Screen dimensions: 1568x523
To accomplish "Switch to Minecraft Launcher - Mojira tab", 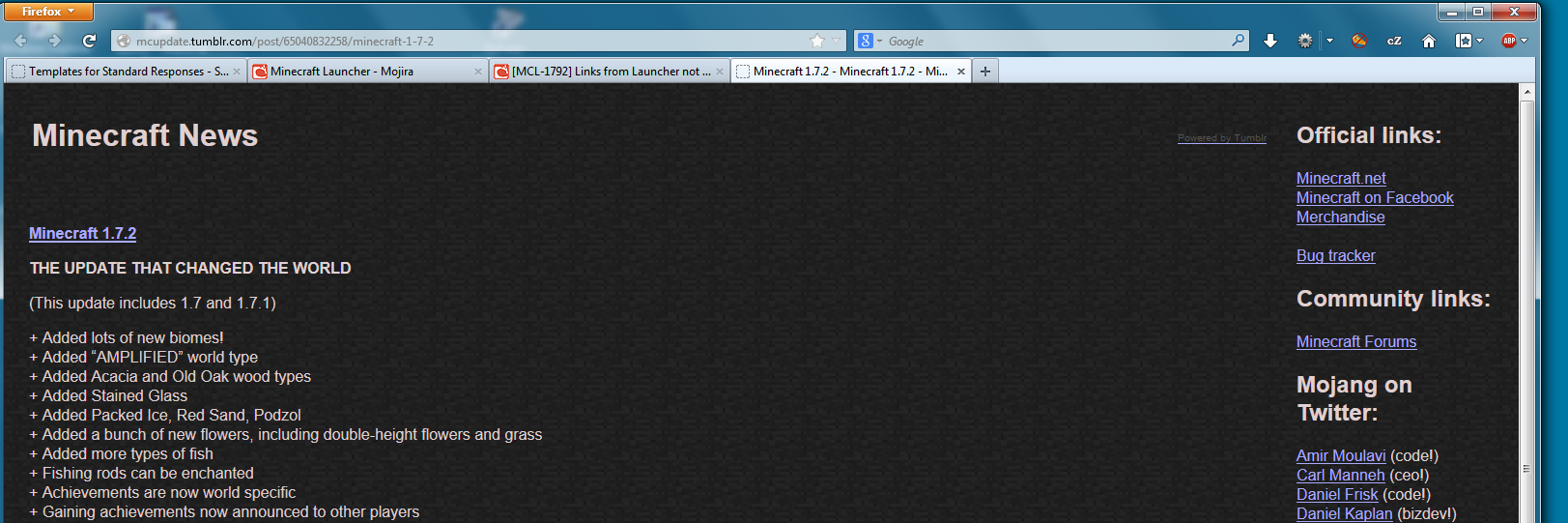I will (367, 72).
